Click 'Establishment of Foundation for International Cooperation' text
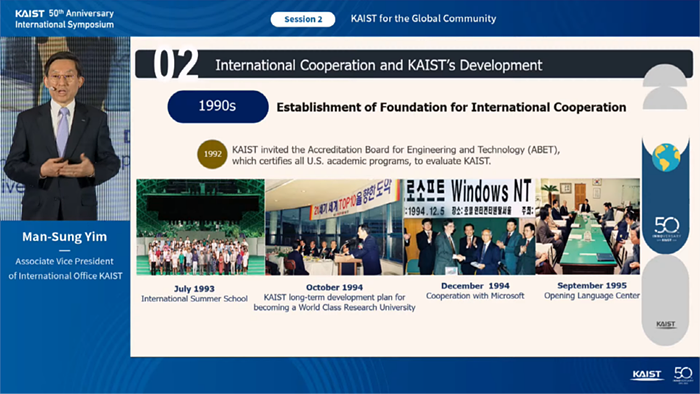 (451, 107)
